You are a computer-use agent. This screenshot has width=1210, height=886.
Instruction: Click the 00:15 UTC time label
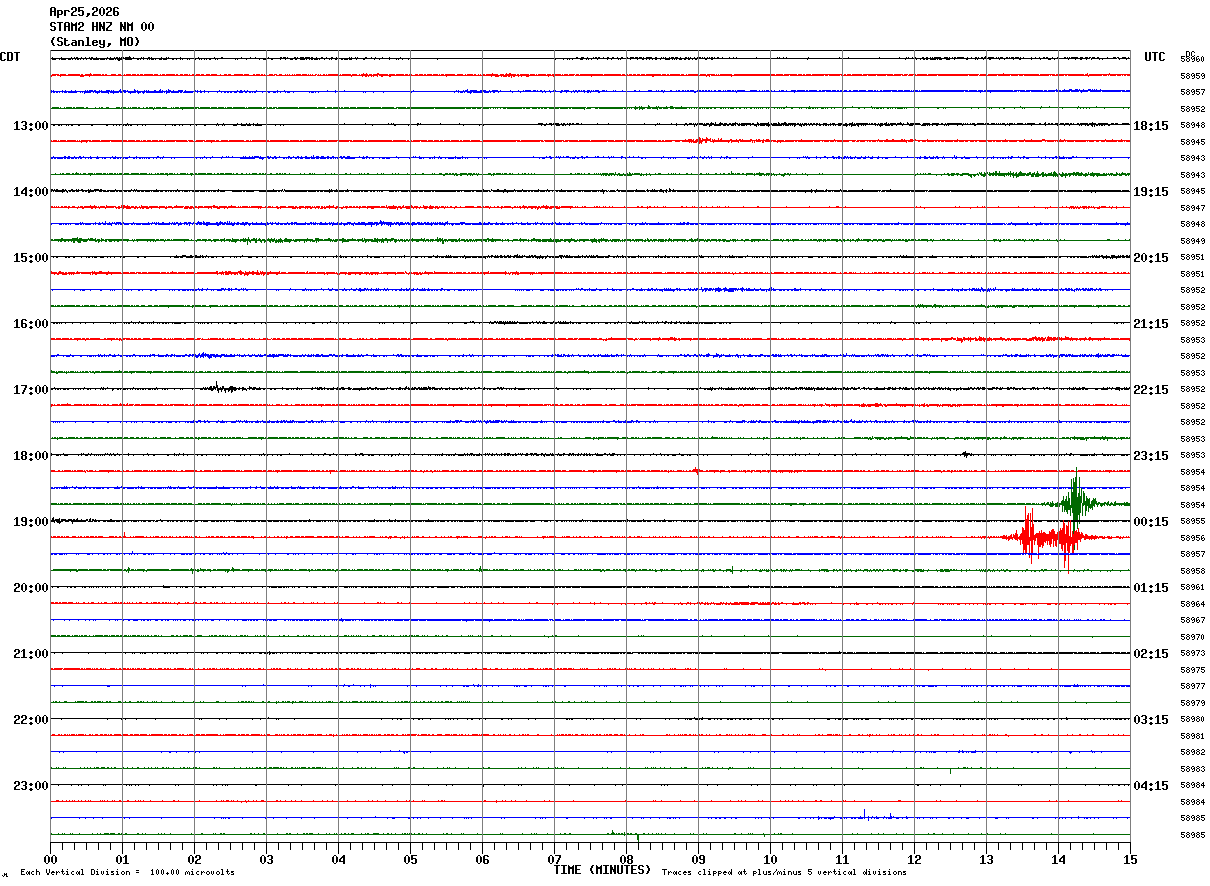(x=1151, y=522)
